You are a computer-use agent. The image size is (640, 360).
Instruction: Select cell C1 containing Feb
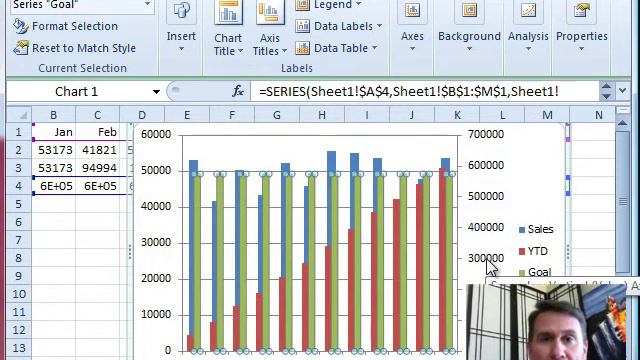click(x=97, y=132)
